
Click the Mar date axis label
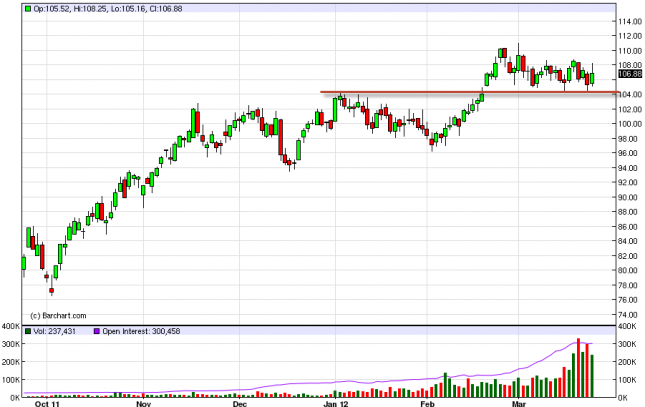pyautogui.click(x=519, y=403)
